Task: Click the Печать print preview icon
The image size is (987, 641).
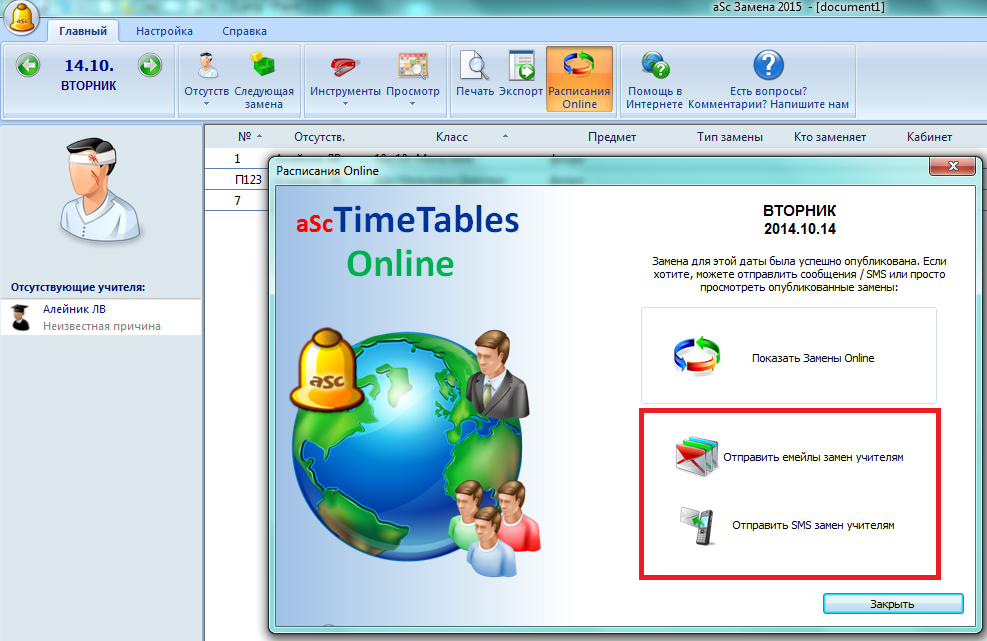Action: point(475,66)
